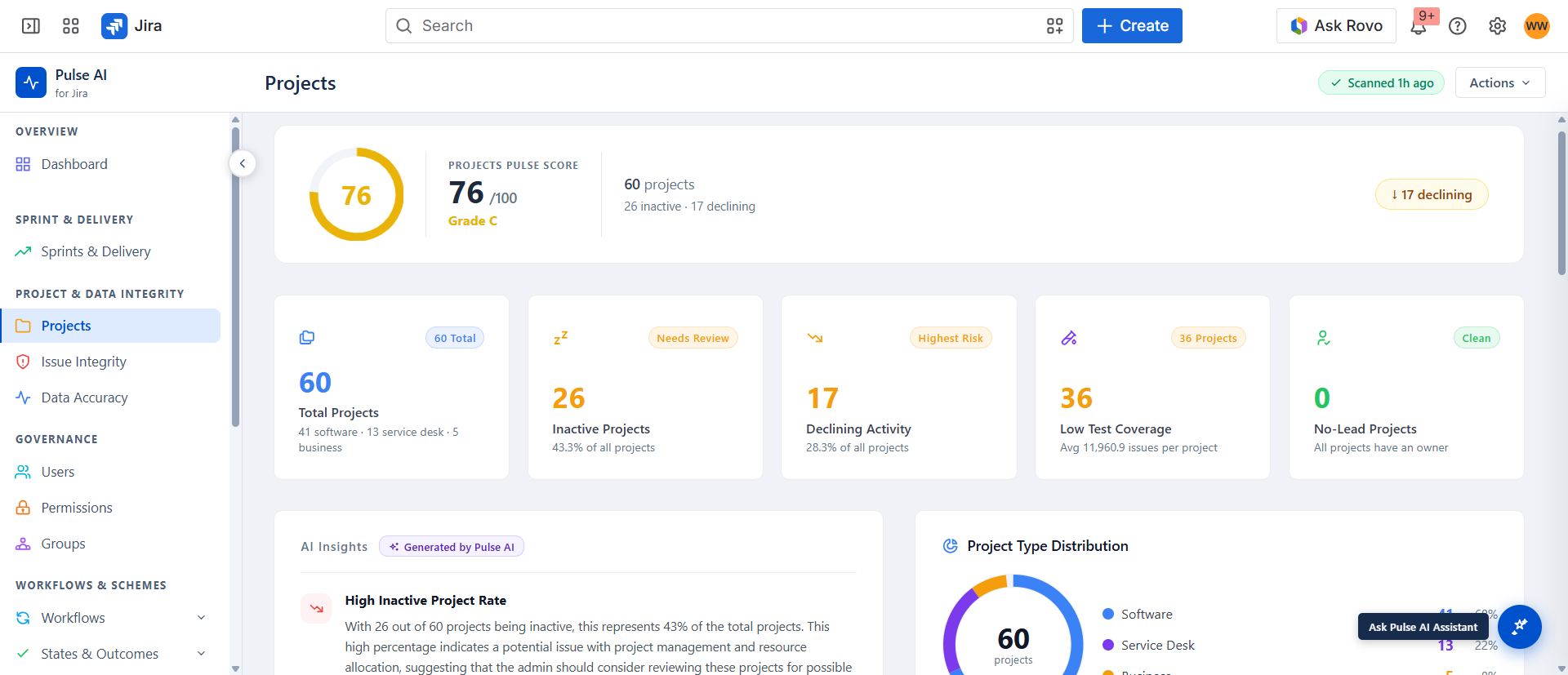Click the main page vertical scrollbar
The width and height of the screenshot is (1568, 675).
coord(1561,202)
